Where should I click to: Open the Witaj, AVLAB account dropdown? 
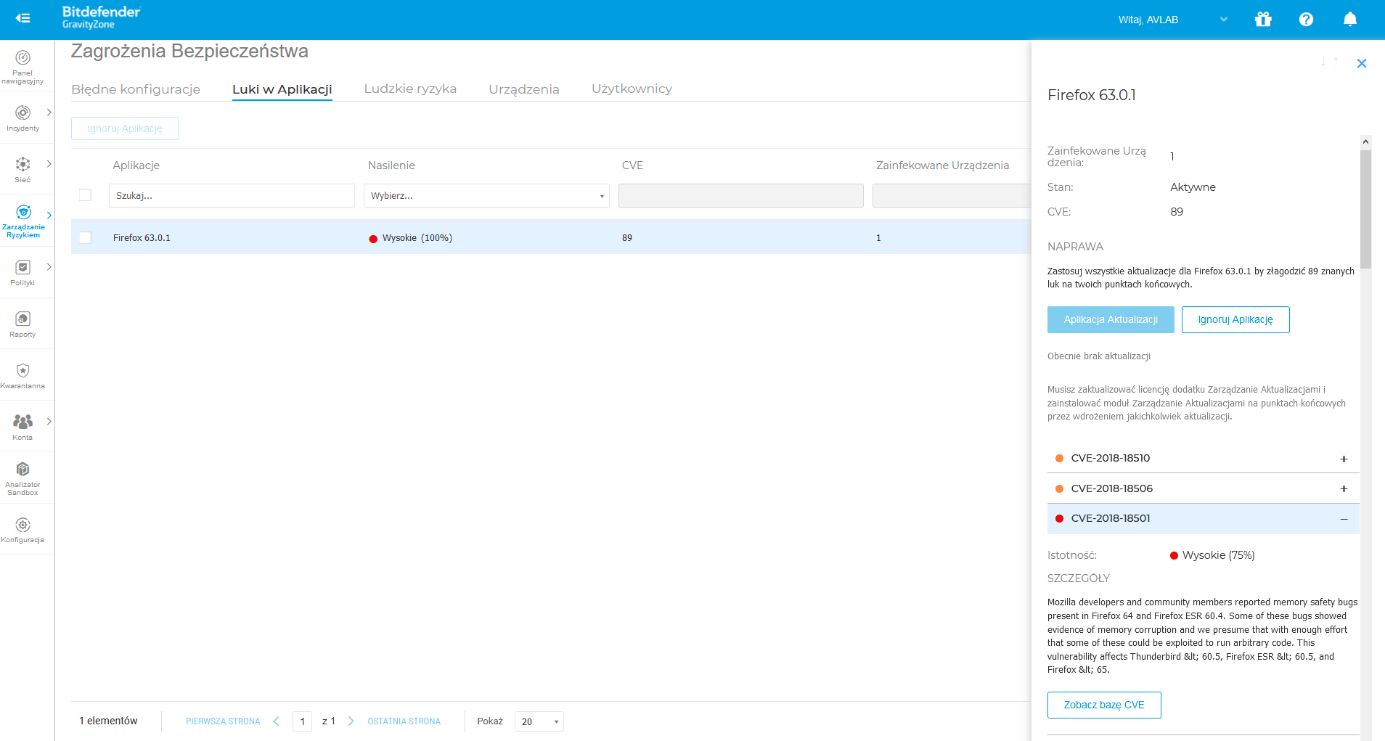1173,19
